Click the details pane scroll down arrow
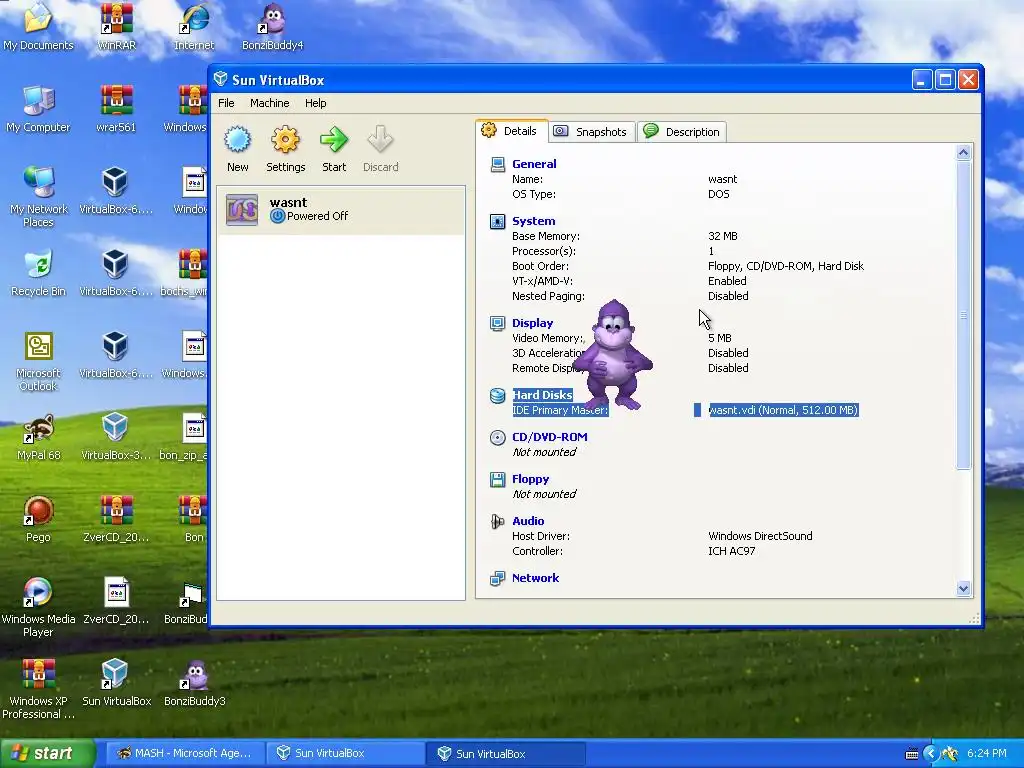This screenshot has width=1024, height=768. click(x=963, y=588)
